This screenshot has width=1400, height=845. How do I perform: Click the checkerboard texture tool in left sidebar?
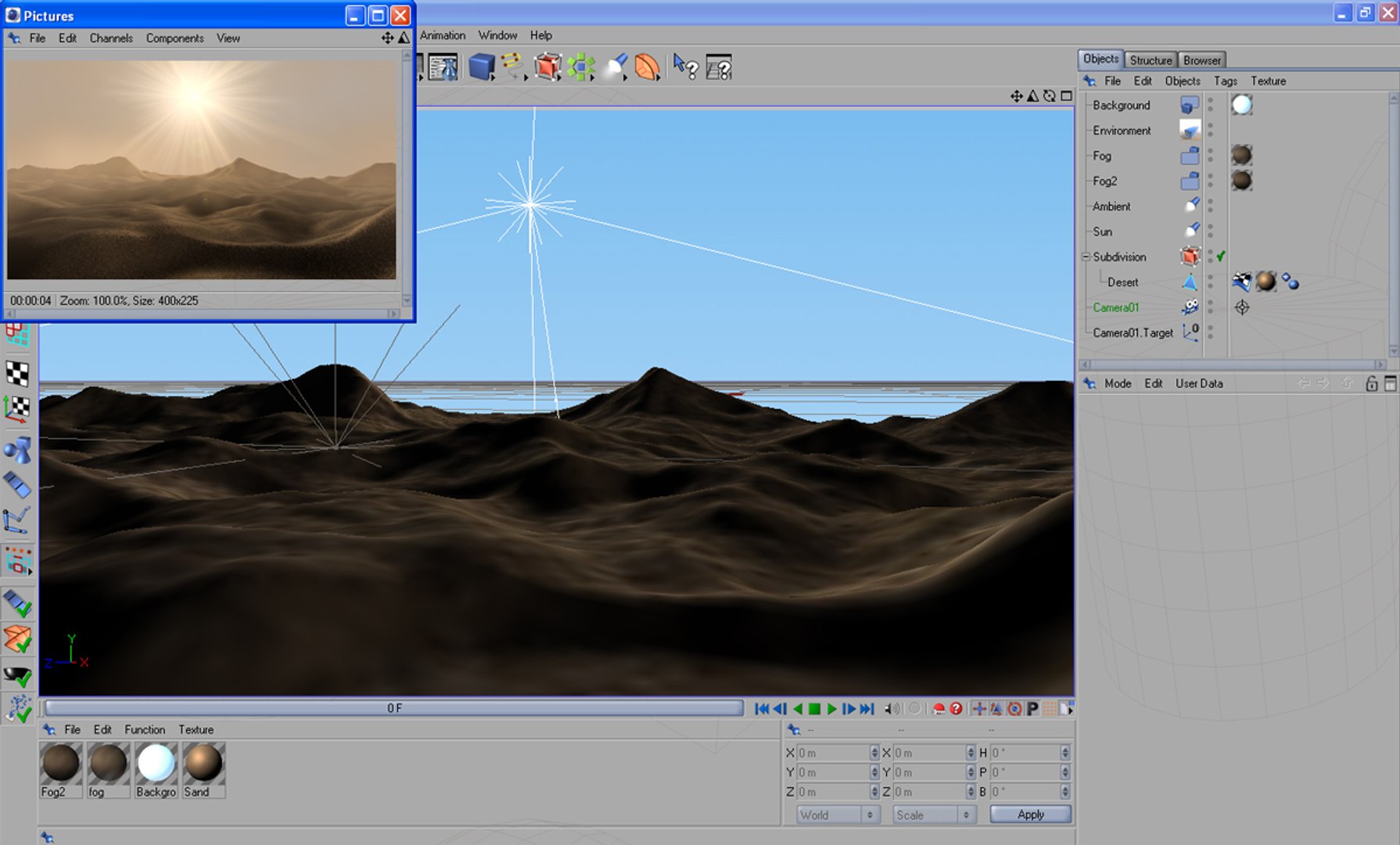click(18, 373)
